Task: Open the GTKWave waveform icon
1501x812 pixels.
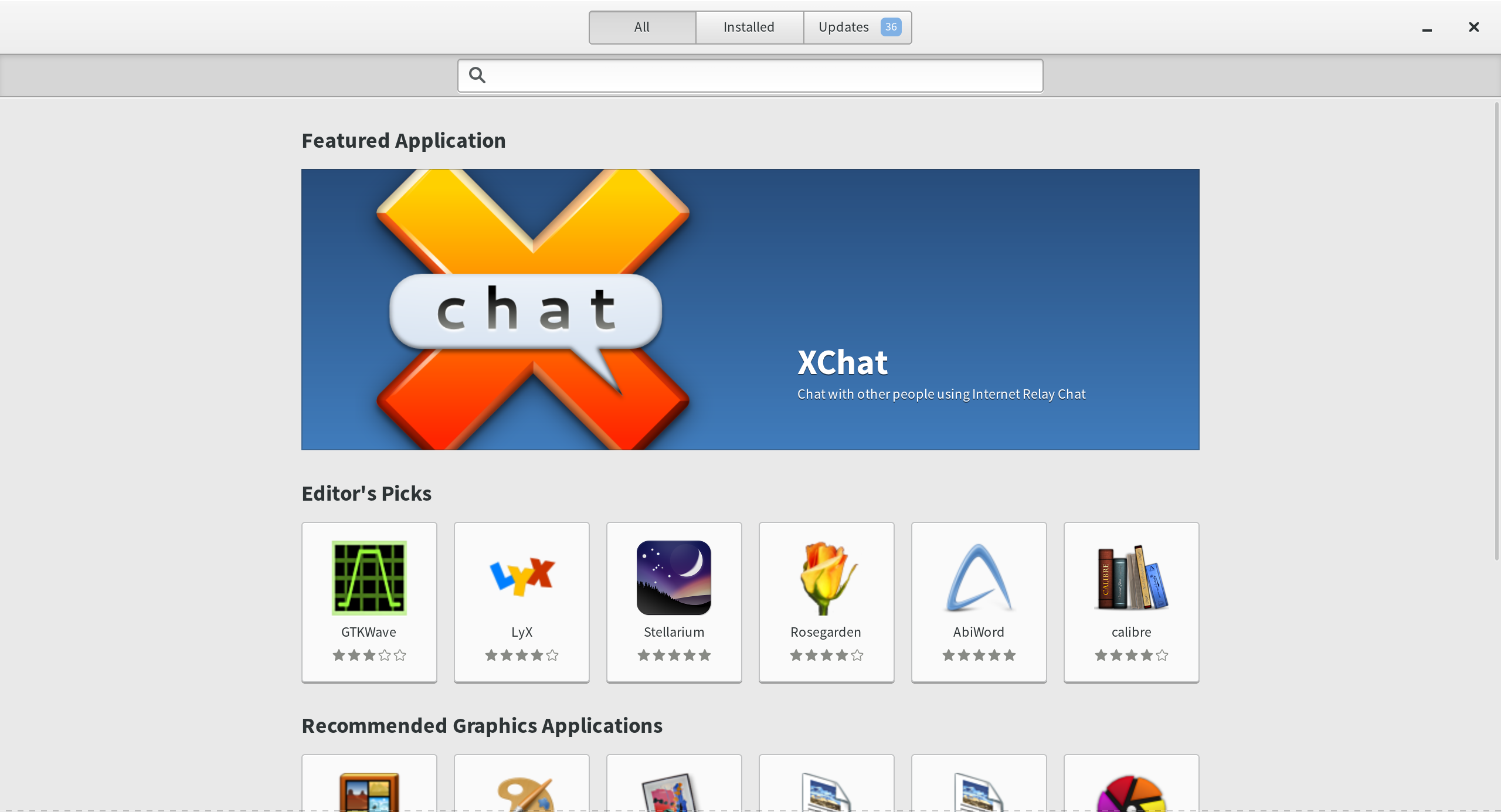Action: (369, 577)
